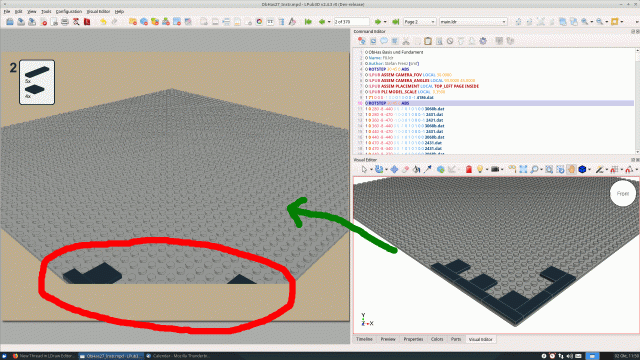
Task: Click the Cut scissors icon in Command Editor
Action: [406, 41]
